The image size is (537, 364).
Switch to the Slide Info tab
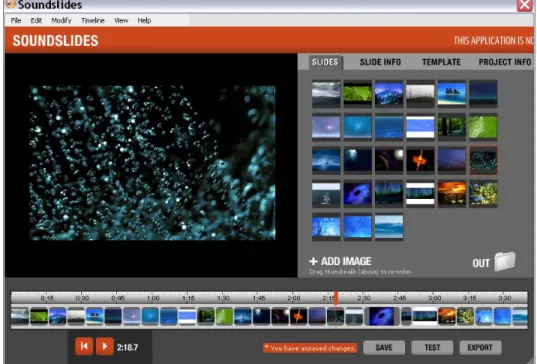[380, 62]
